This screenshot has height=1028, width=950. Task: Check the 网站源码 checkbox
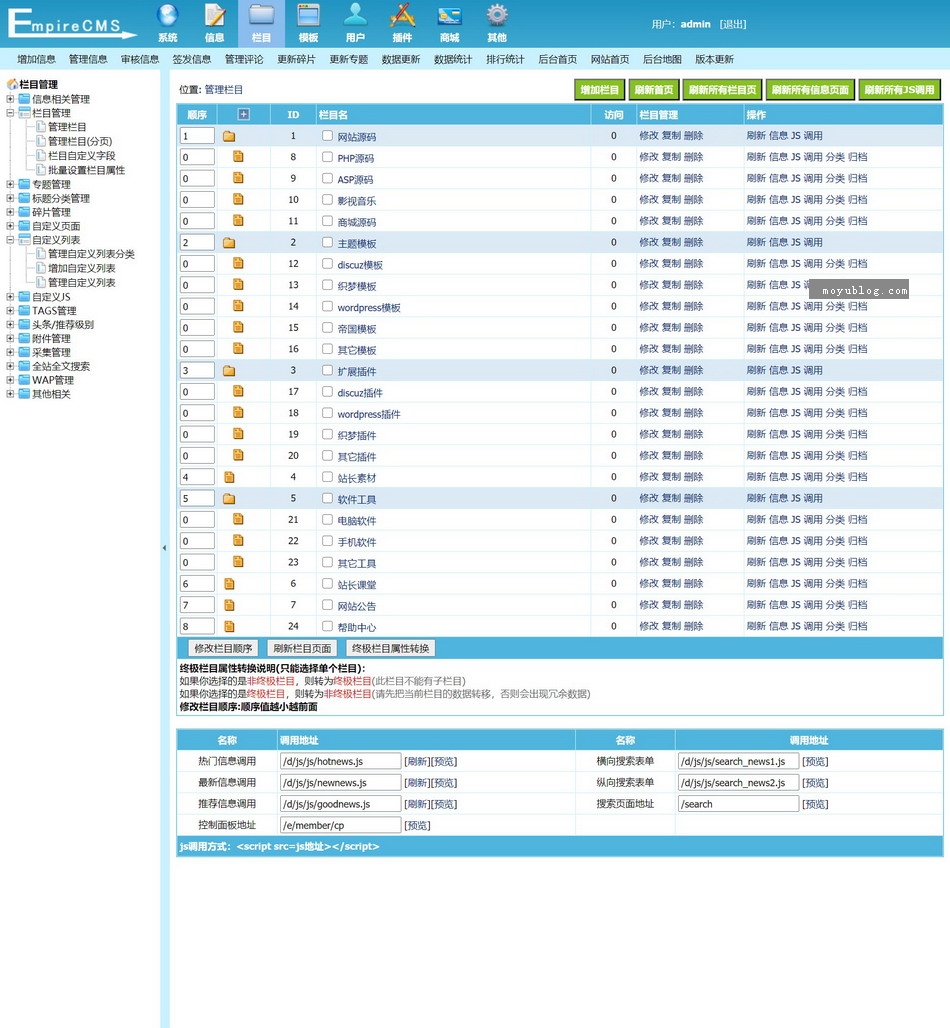pyautogui.click(x=327, y=136)
